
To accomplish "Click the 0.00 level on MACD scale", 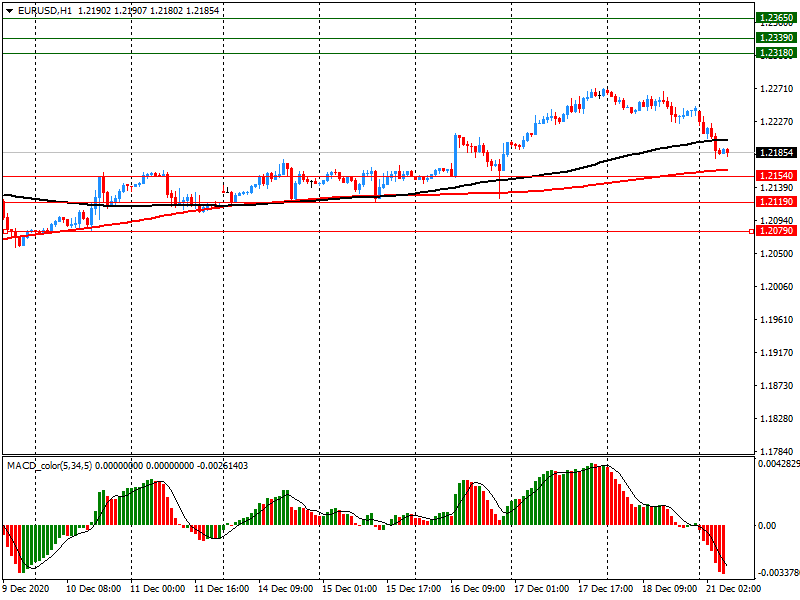I will [767, 526].
